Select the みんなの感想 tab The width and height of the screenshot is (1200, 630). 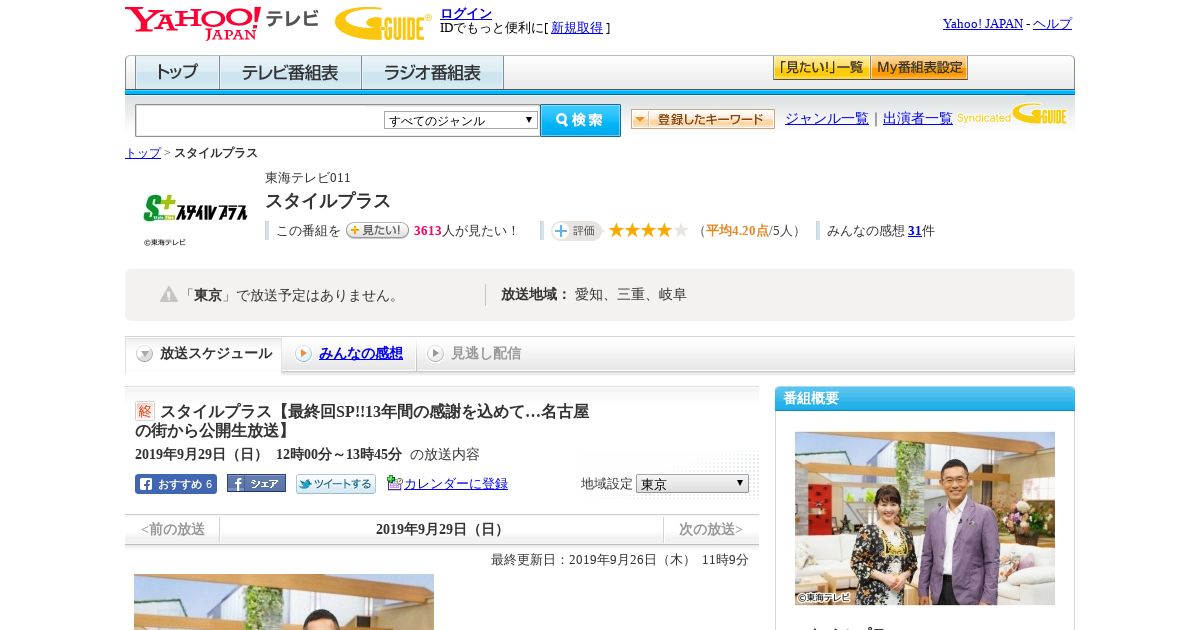click(350, 354)
